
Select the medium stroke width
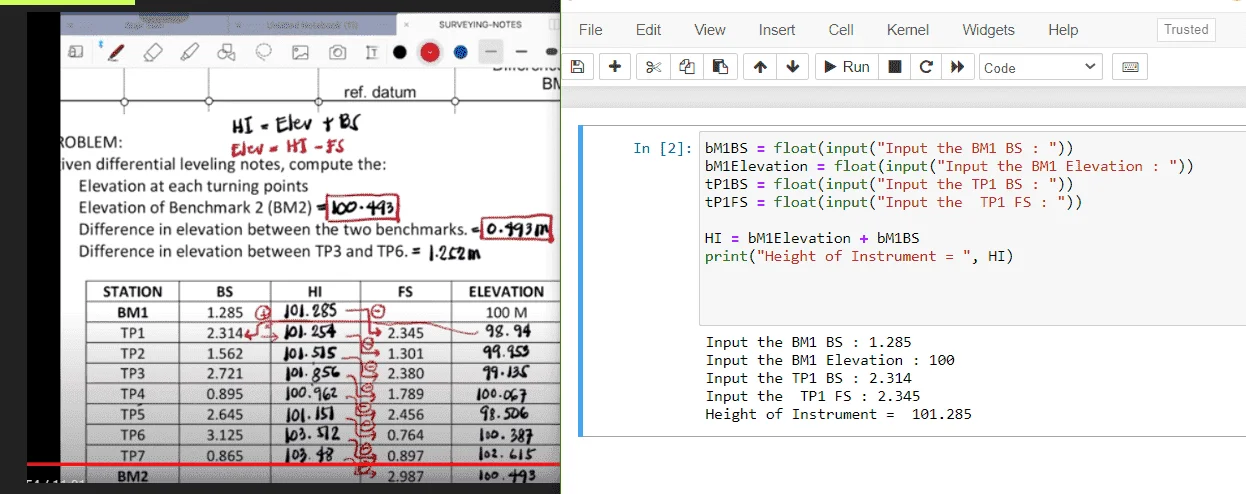point(520,51)
